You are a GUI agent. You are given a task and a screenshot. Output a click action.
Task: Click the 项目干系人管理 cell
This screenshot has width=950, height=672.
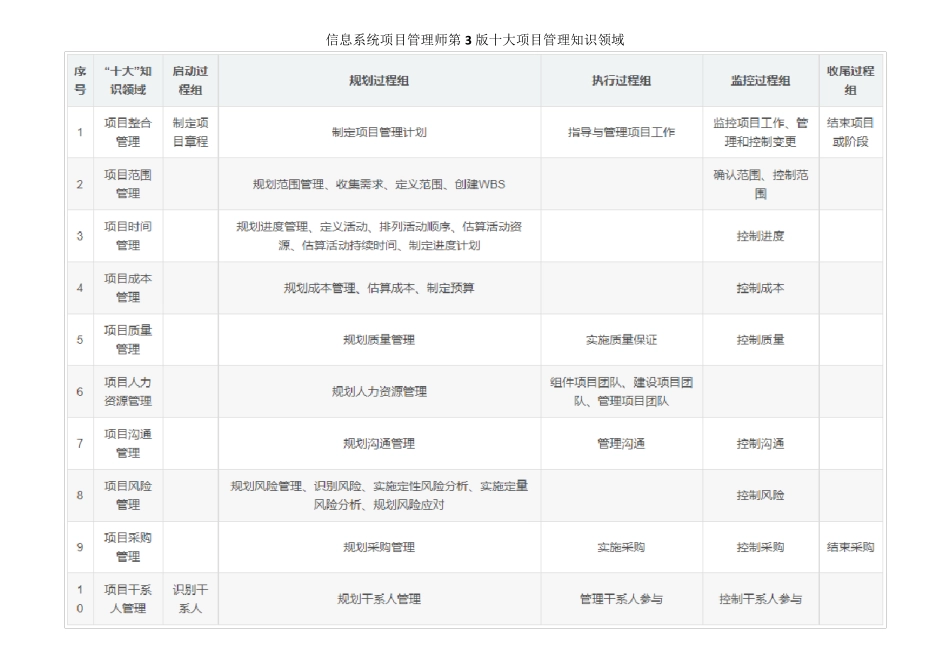coord(128,599)
